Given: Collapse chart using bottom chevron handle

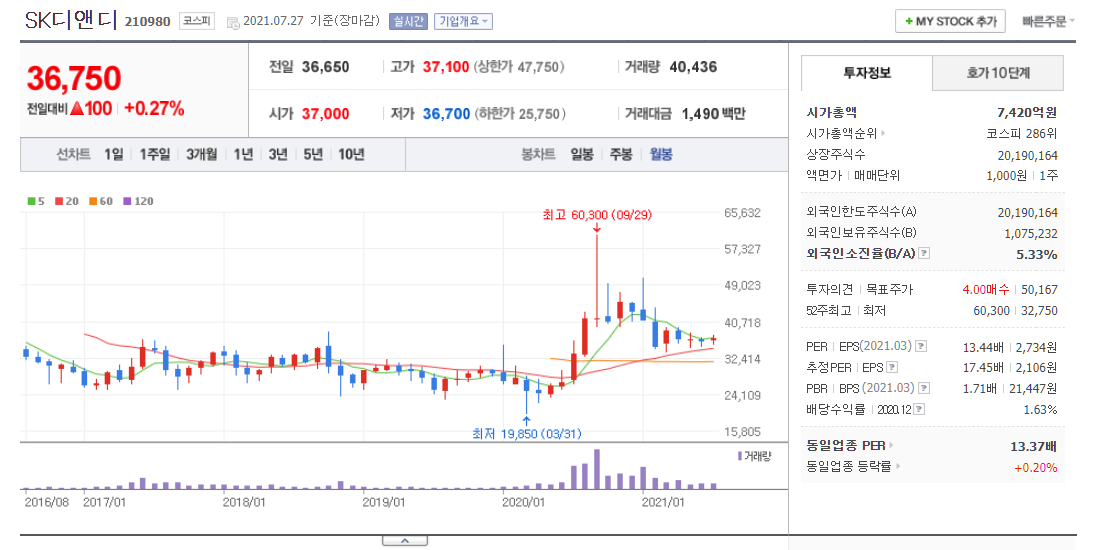Looking at the screenshot, I should pos(404,541).
